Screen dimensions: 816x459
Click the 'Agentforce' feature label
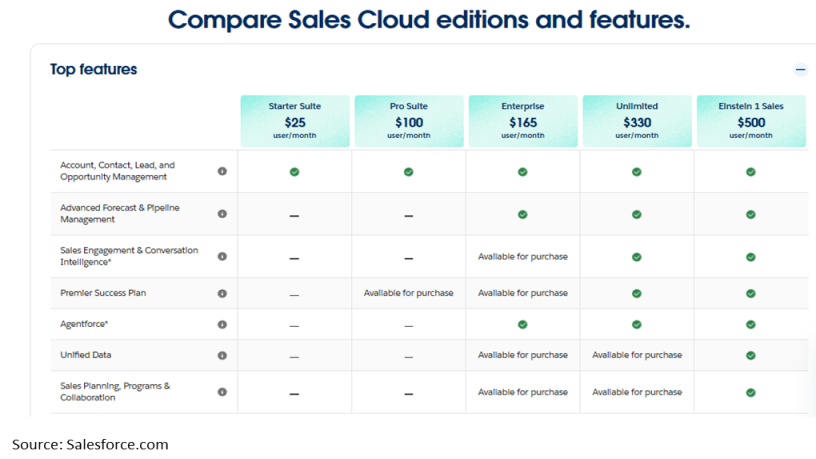(x=84, y=324)
